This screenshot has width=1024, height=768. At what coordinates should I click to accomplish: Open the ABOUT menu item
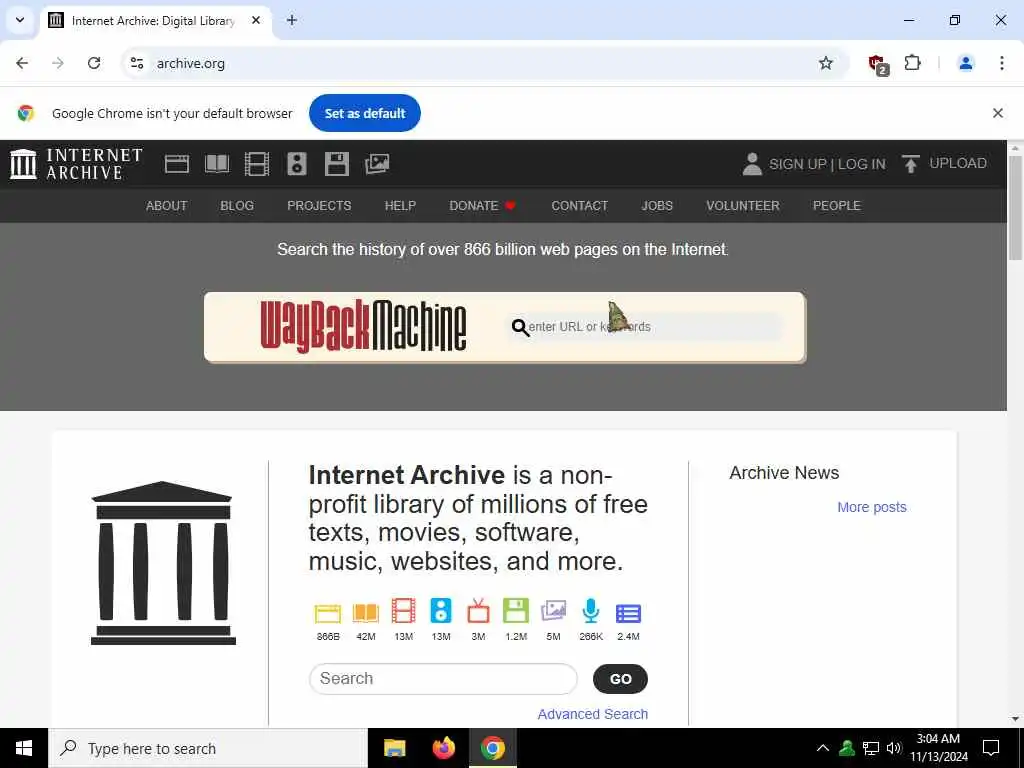point(167,205)
